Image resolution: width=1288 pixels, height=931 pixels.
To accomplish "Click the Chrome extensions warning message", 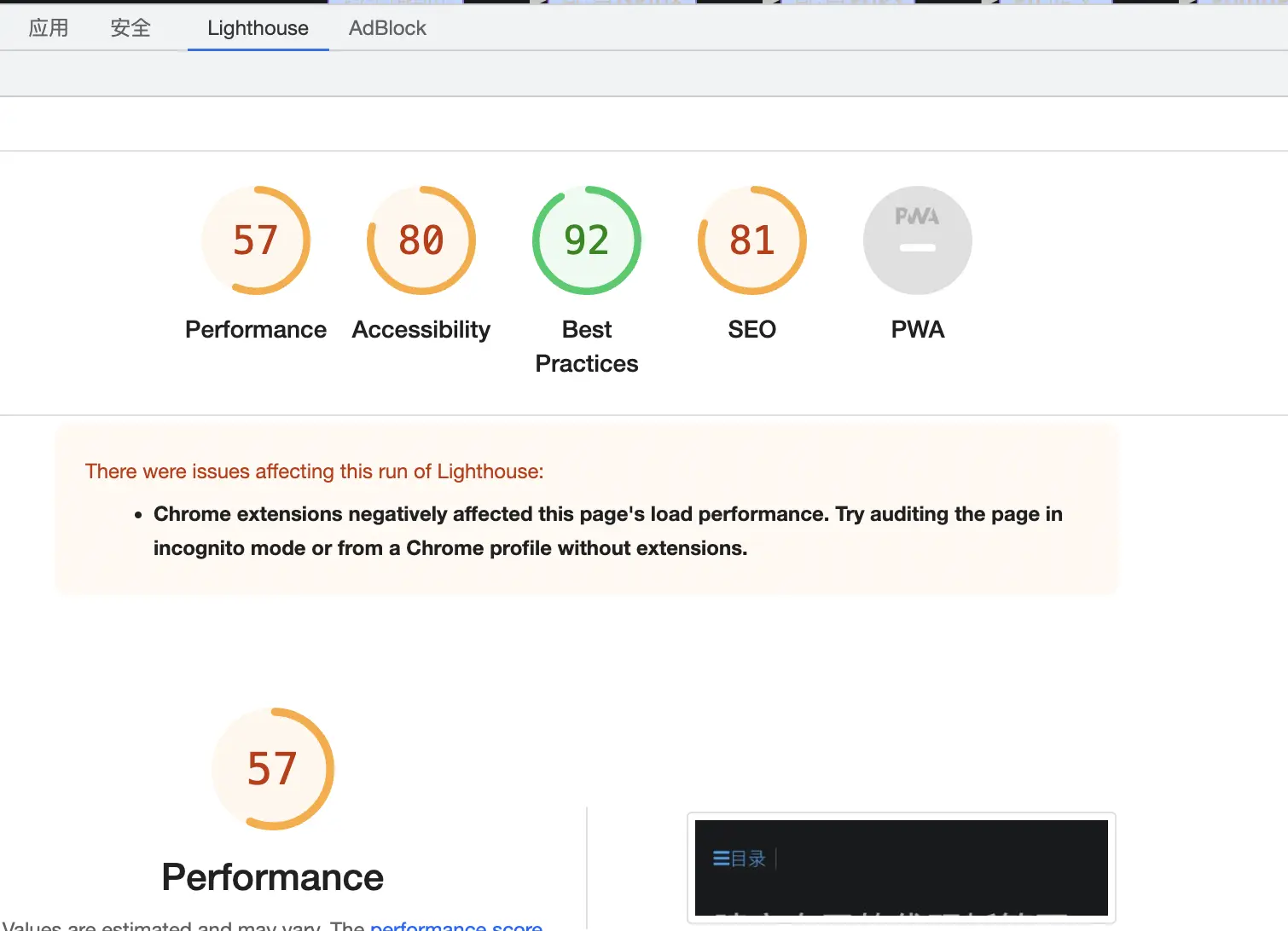I will pyautogui.click(x=607, y=531).
